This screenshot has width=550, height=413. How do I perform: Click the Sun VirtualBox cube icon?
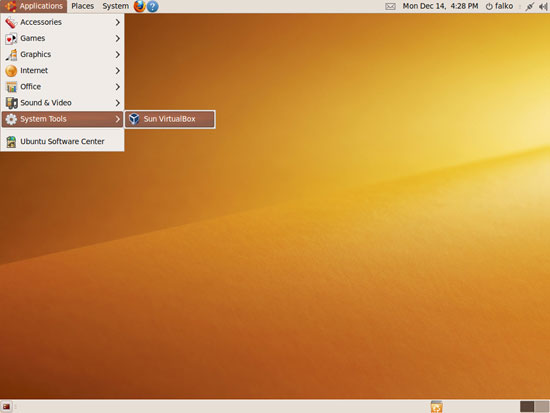(134, 119)
